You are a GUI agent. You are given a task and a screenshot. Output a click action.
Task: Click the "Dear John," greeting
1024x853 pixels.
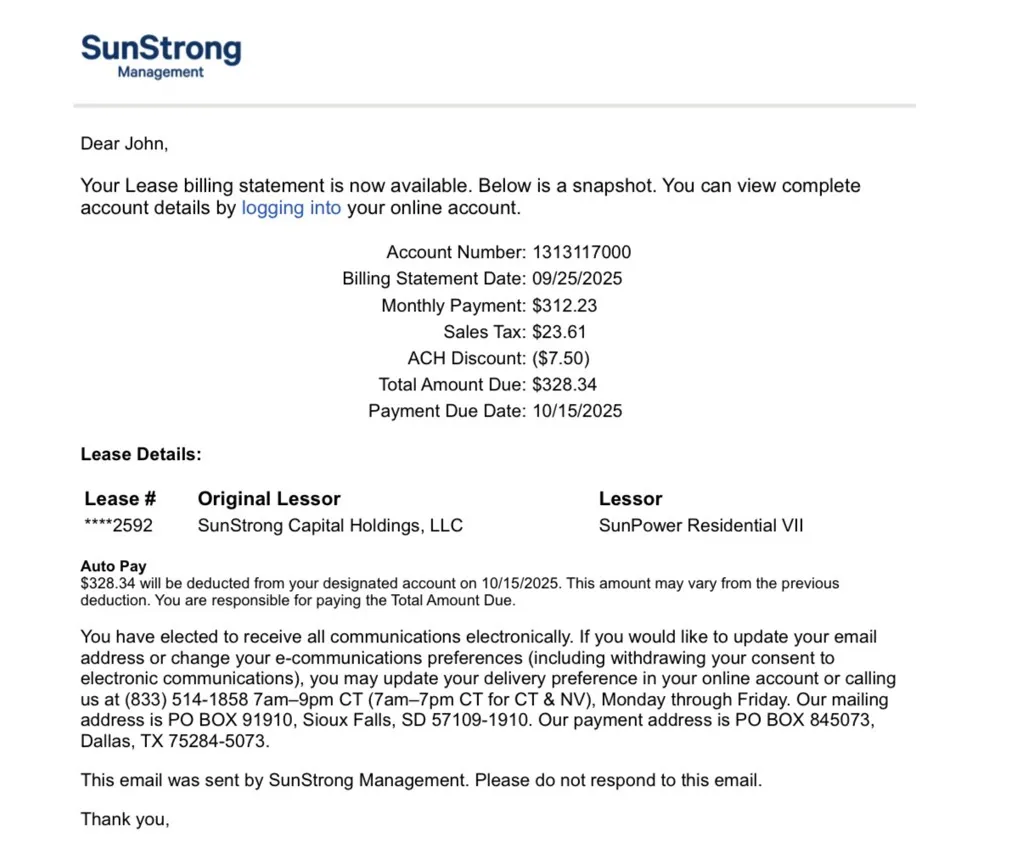pos(124,144)
